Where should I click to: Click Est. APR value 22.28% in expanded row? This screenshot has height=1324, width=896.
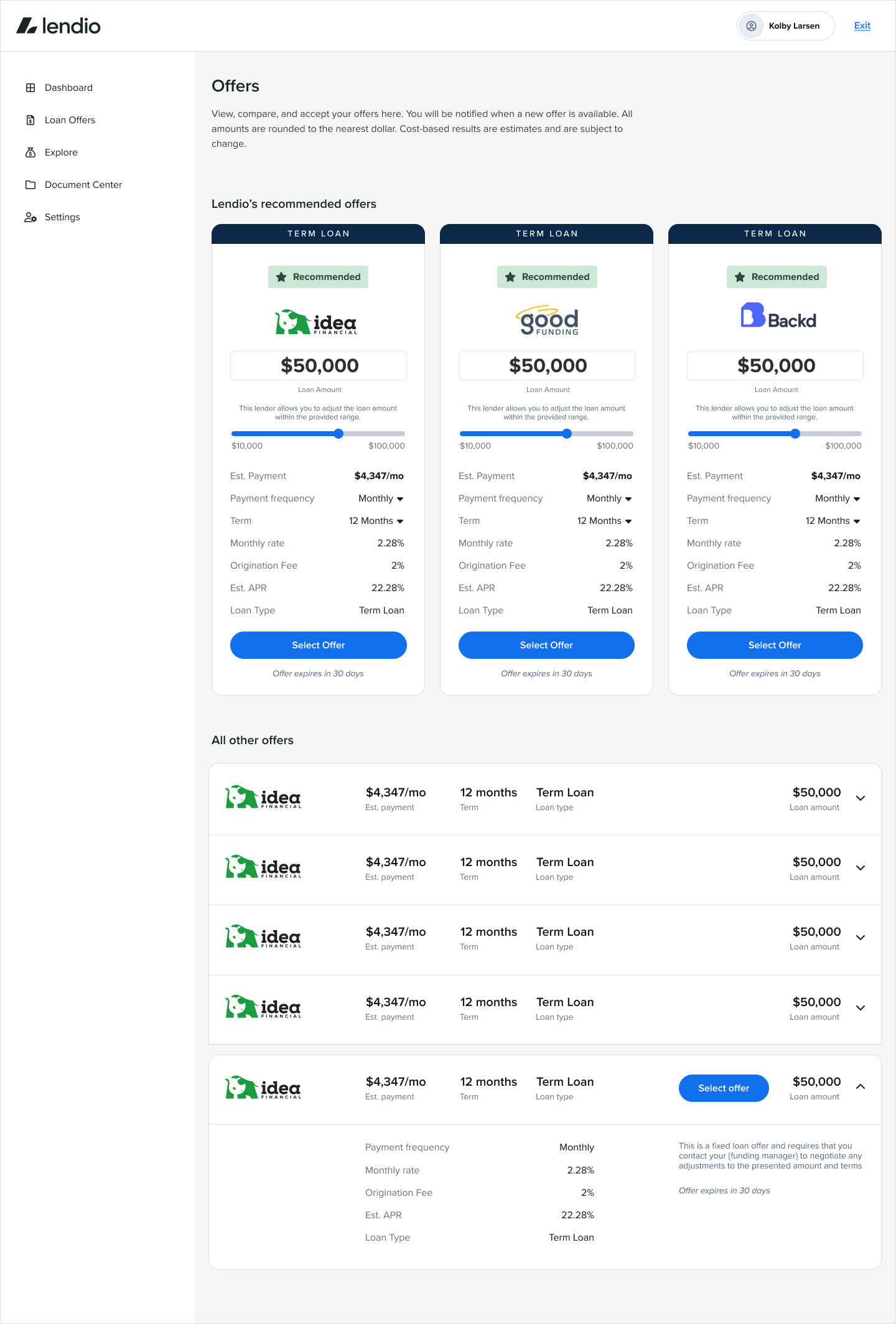[577, 1215]
